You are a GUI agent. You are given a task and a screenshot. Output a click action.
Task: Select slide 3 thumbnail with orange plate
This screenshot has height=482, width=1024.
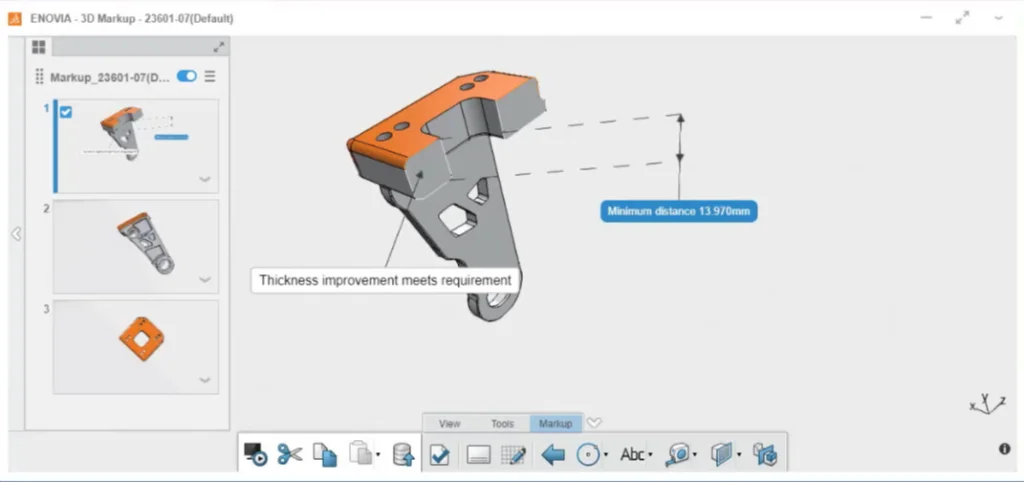[135, 345]
